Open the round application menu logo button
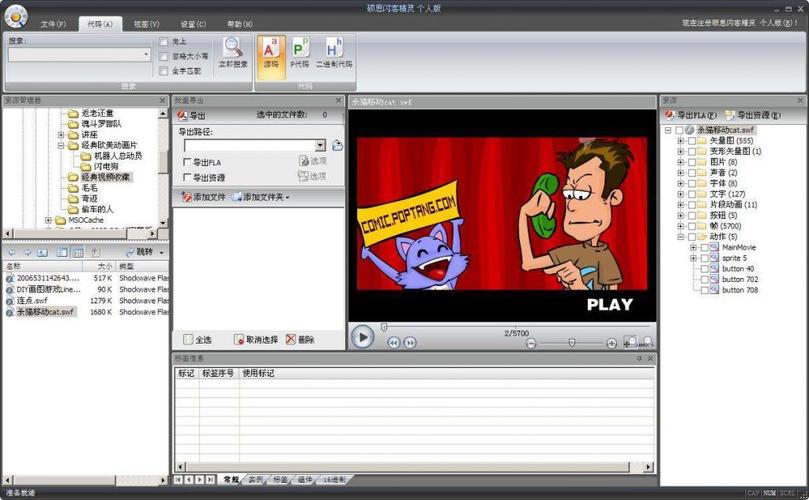Image resolution: width=809 pixels, height=500 pixels. point(16,17)
